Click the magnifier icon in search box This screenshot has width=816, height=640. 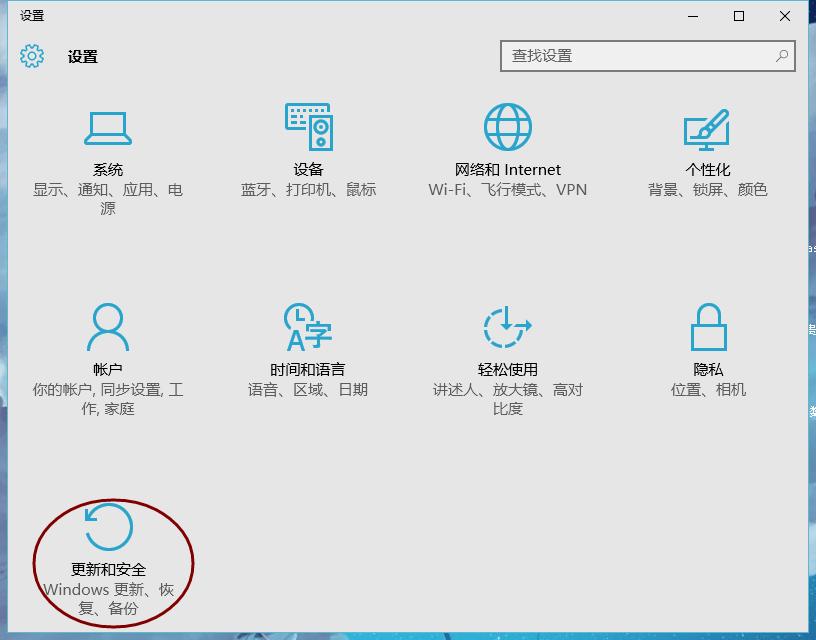coord(781,57)
